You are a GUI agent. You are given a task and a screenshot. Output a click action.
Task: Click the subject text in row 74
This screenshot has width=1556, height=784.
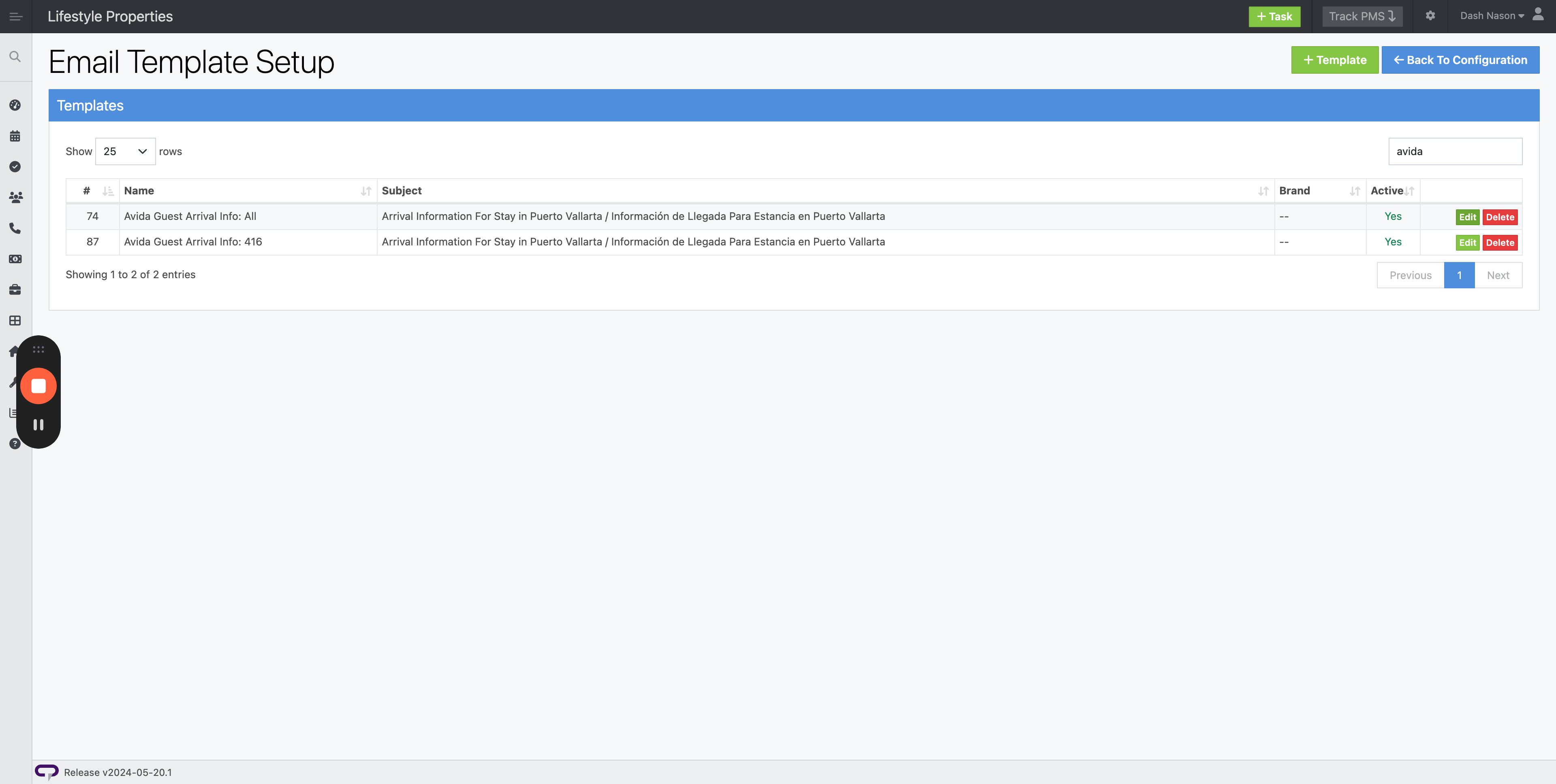[633, 216]
